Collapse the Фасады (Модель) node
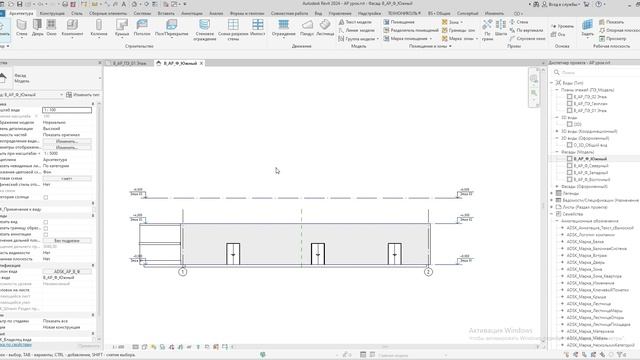640x360 pixels. pos(557,152)
